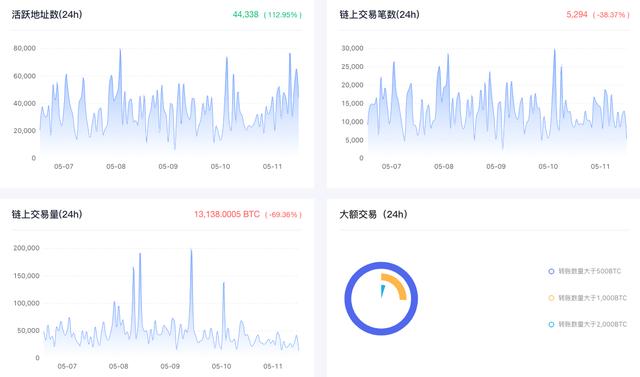
Task: Click the green value 44,338
Action: [x=246, y=14]
